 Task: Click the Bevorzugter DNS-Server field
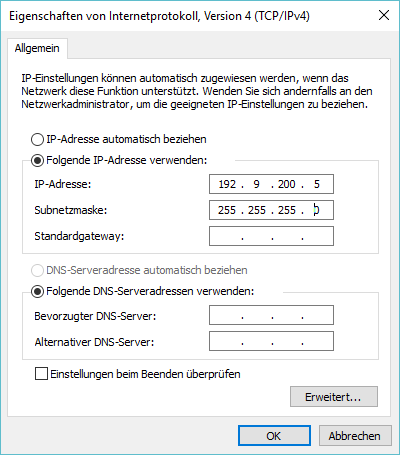tap(271, 315)
